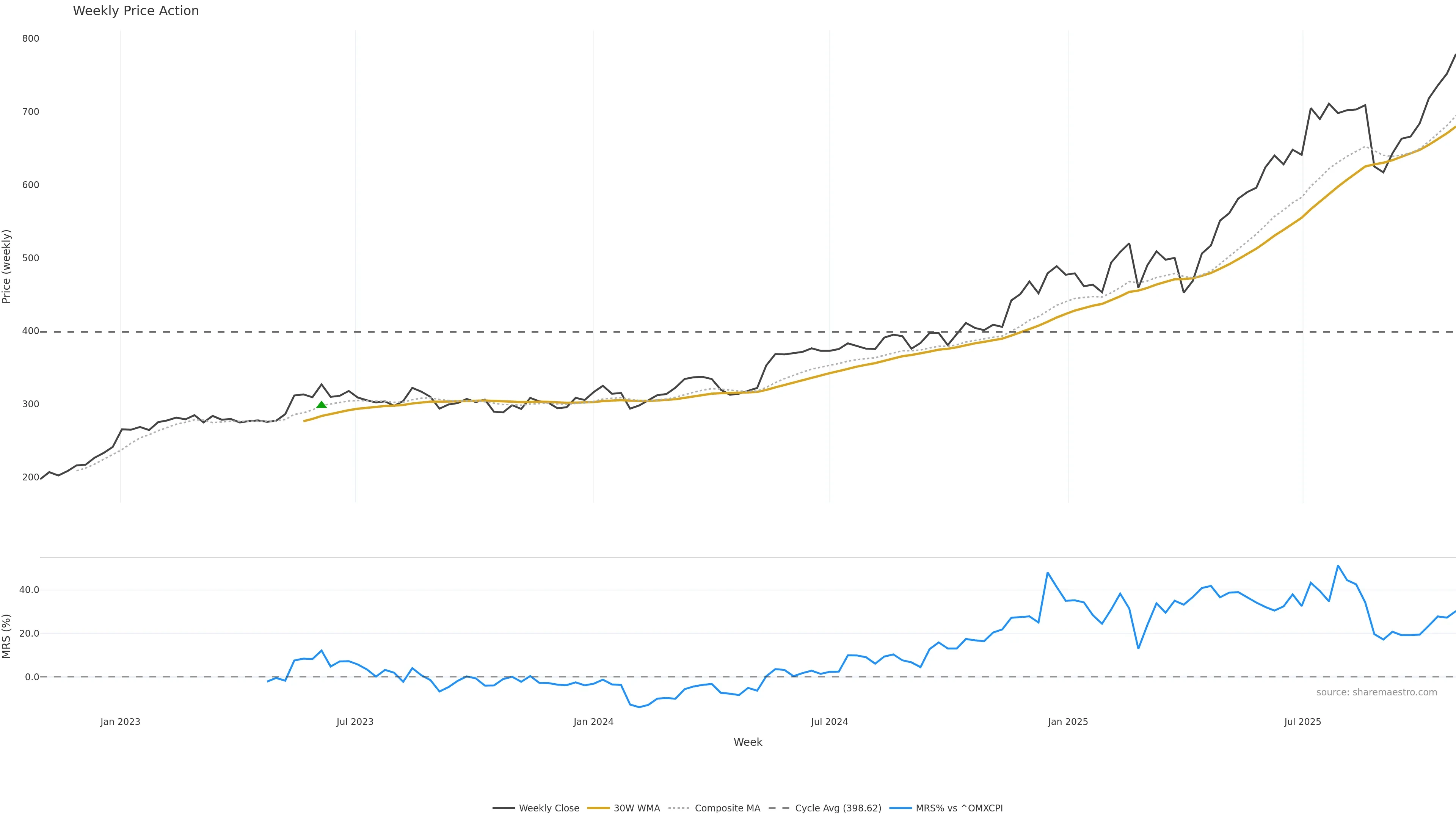Click the dark Weekly Close legend line swatch

tap(503, 808)
